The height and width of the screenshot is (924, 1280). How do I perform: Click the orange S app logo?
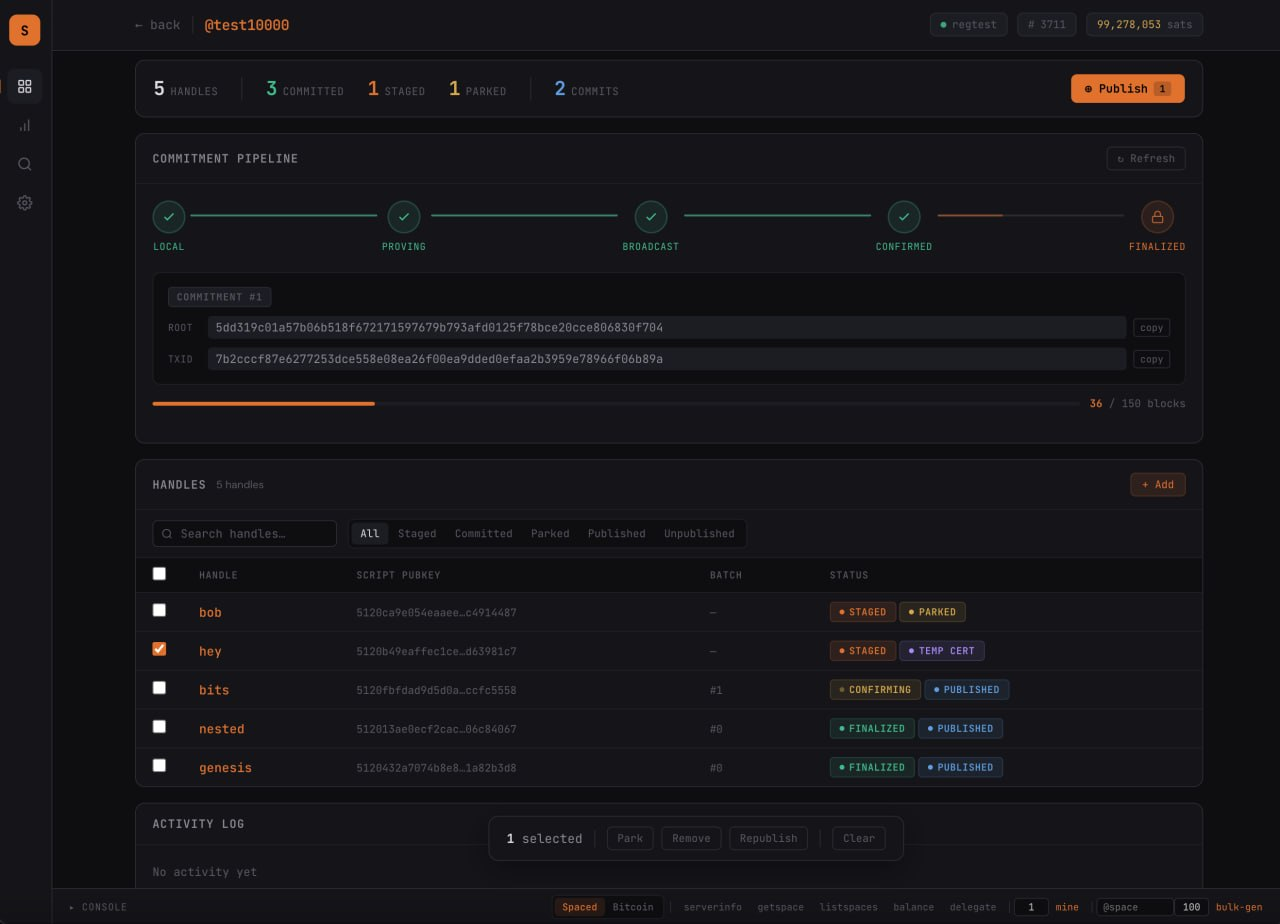(x=25, y=30)
